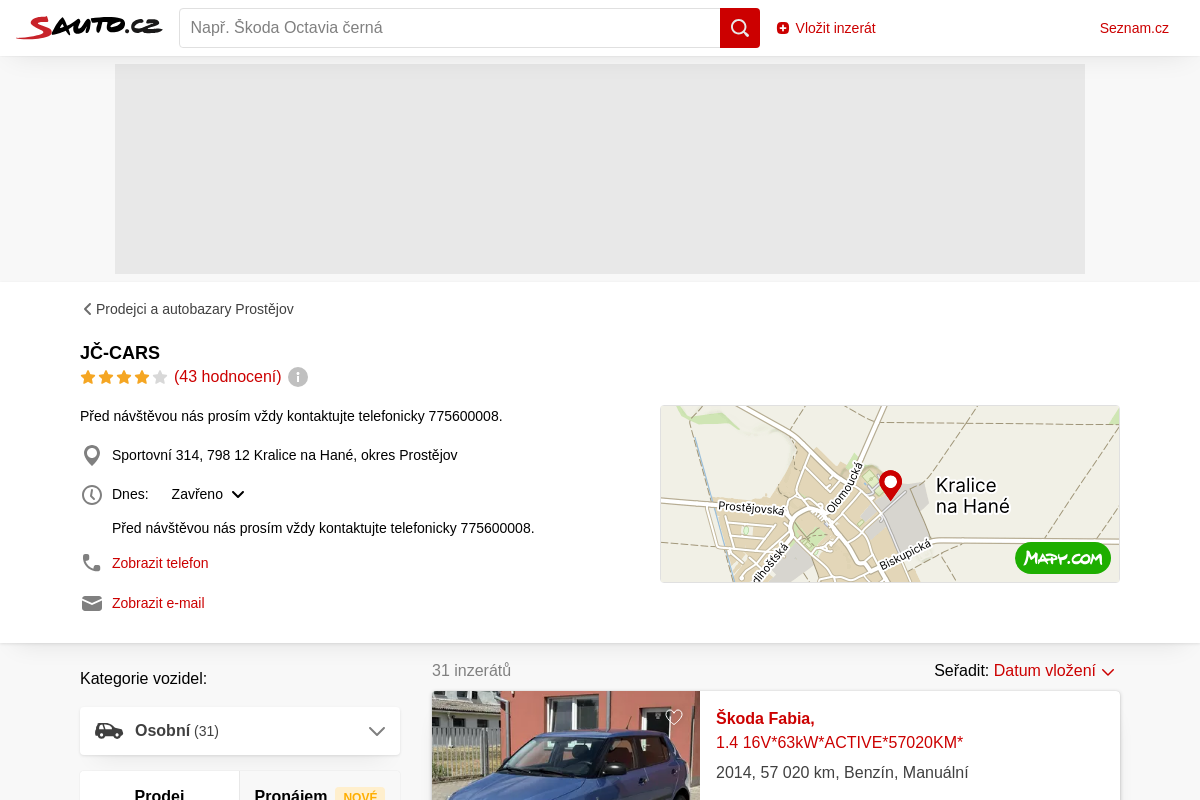
Task: Click the JČ-CARS dealer name heading
Action: pyautogui.click(x=120, y=353)
